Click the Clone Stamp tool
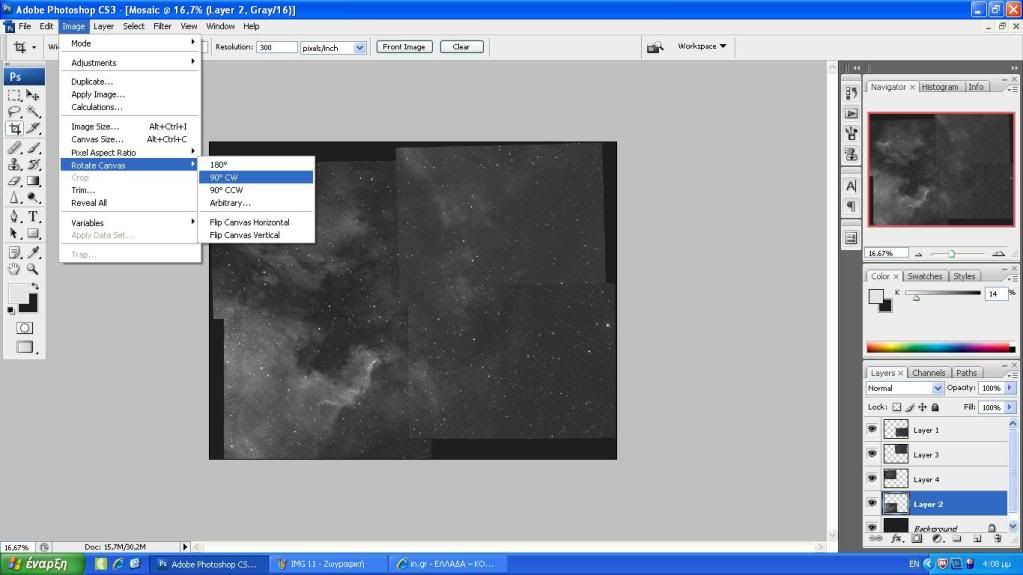This screenshot has width=1023, height=575. click(x=15, y=164)
